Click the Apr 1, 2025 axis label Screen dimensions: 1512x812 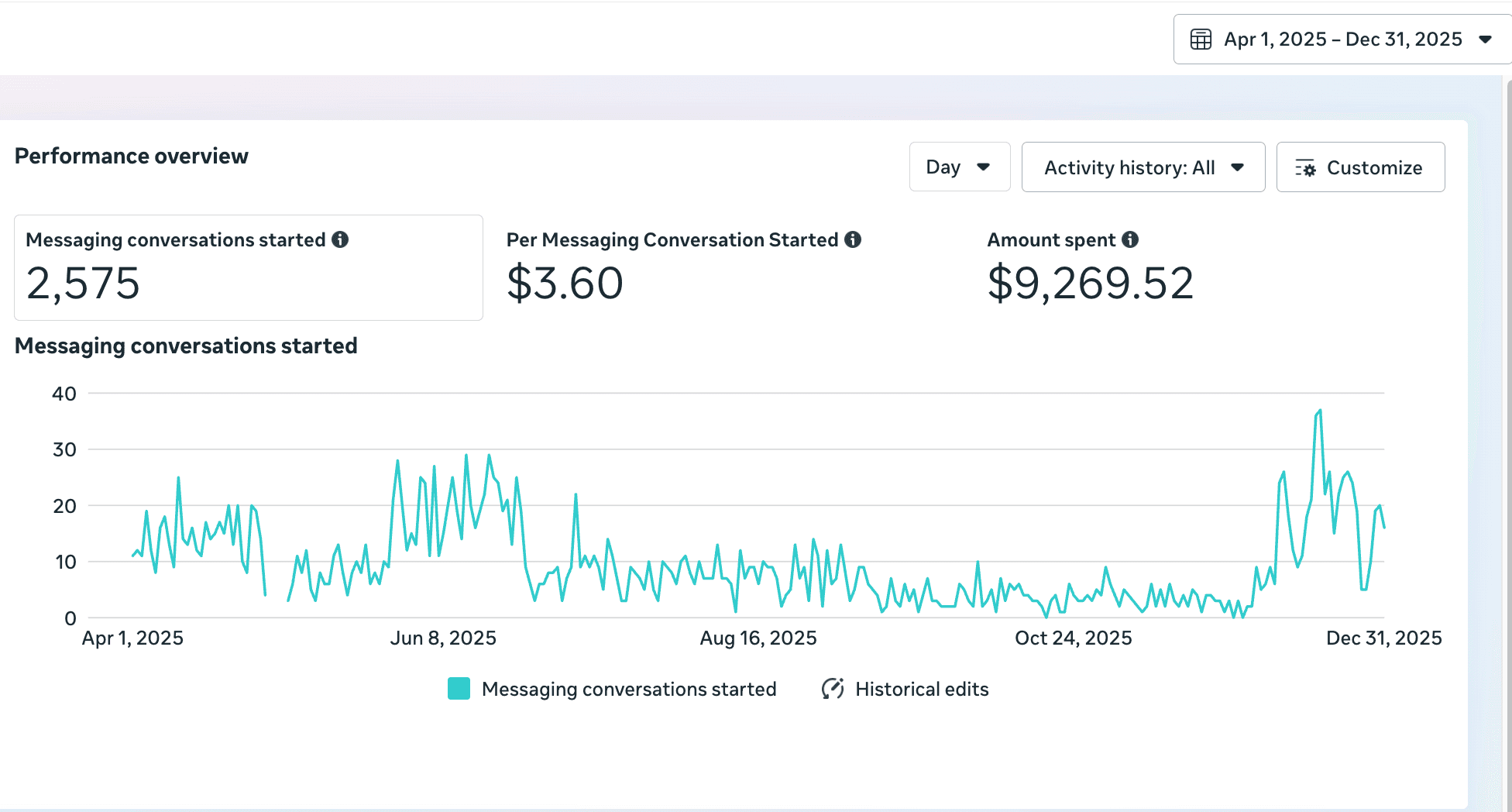coord(132,638)
